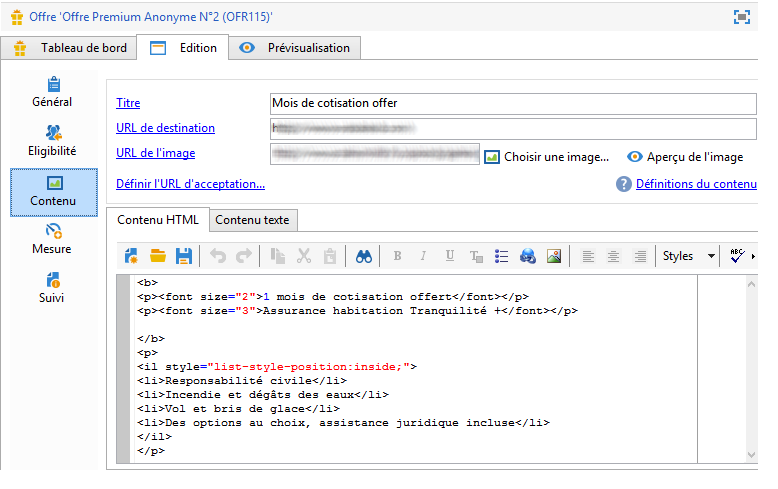Switch to the Contenu texte tab
The width and height of the screenshot is (778, 489).
[x=253, y=220]
